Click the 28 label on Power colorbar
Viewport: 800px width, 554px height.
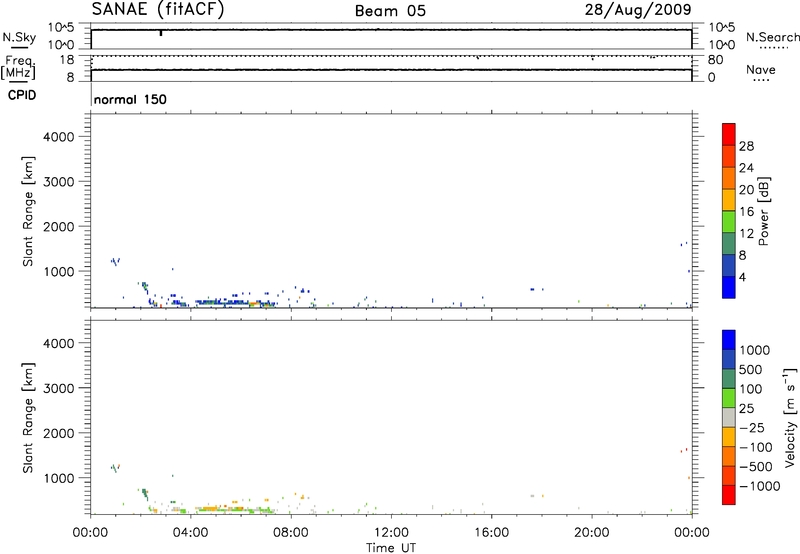coord(746,146)
